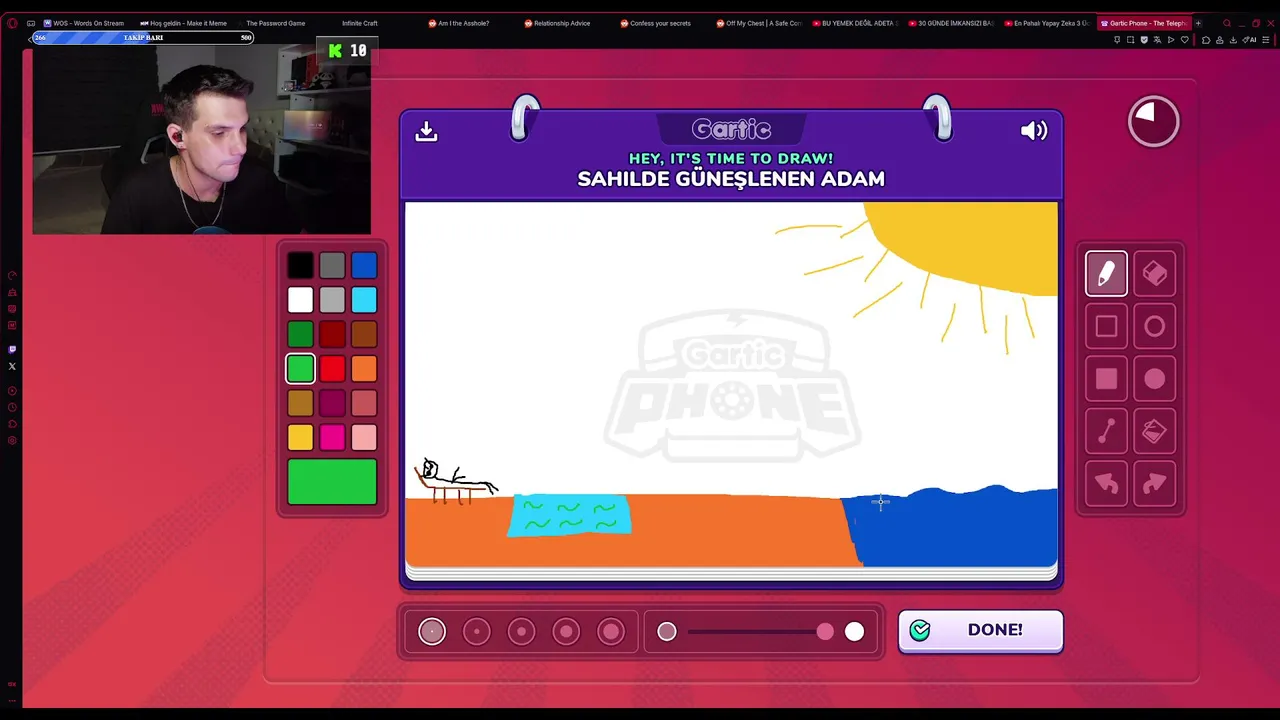Pick the orange color swatch
The image size is (1280, 720).
(364, 369)
